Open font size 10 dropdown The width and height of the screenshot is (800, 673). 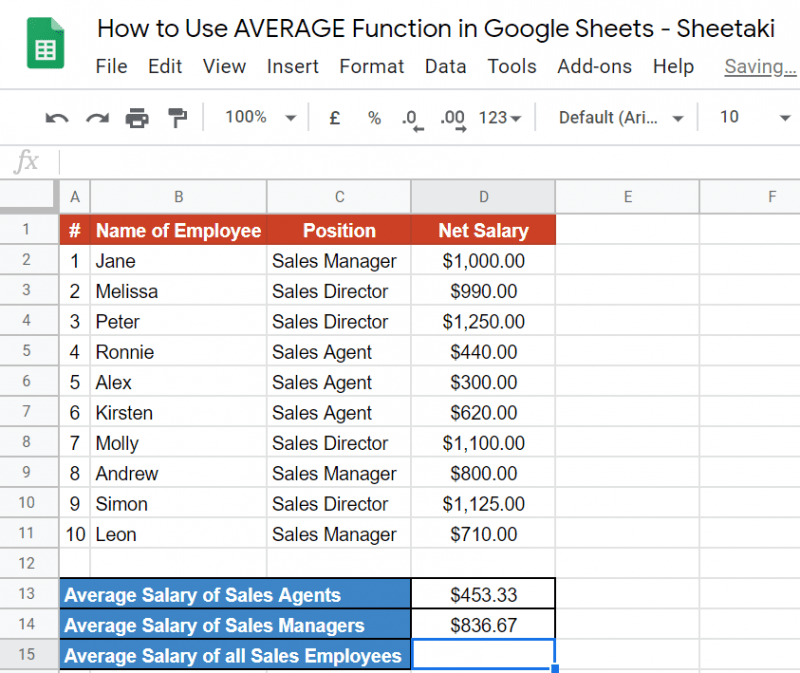point(755,118)
